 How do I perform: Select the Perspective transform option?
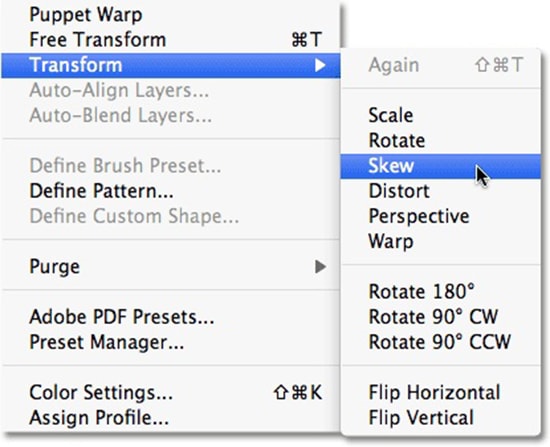click(x=440, y=216)
